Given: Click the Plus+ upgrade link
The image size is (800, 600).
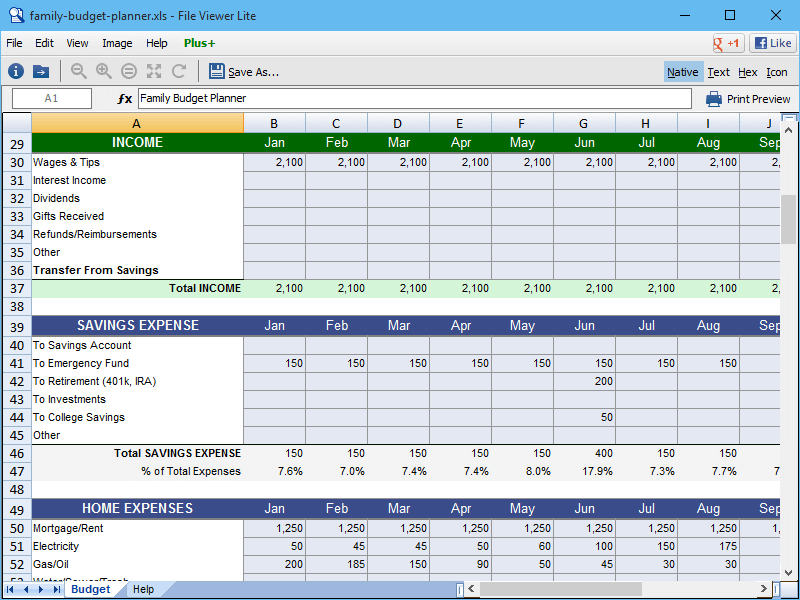Looking at the screenshot, I should (x=199, y=43).
